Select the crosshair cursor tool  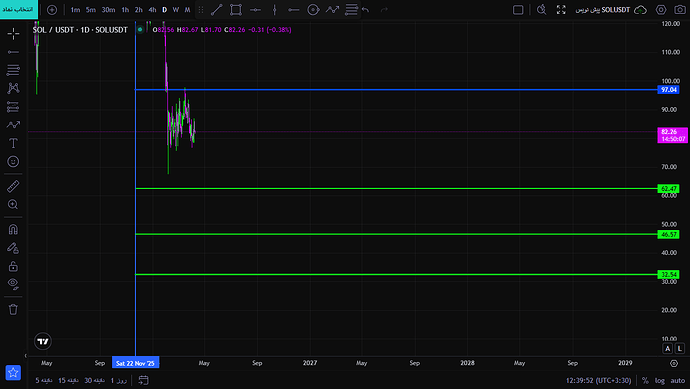click(13, 33)
